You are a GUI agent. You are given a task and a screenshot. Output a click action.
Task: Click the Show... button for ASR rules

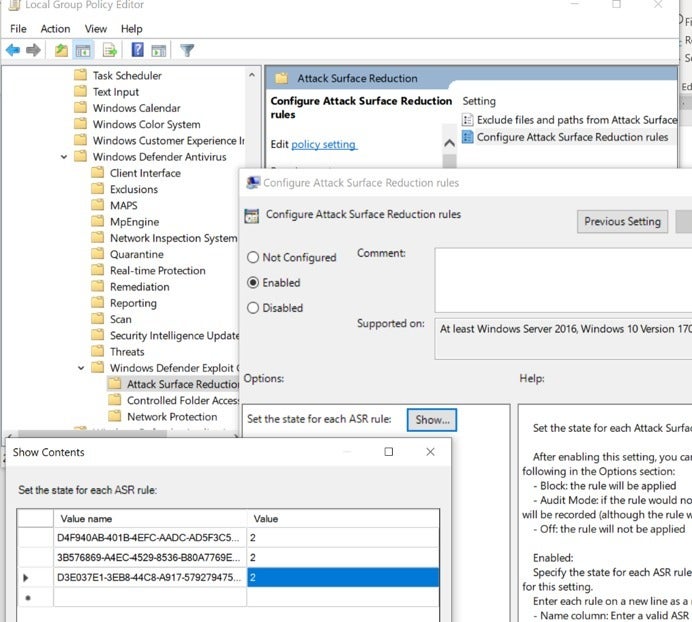(432, 420)
